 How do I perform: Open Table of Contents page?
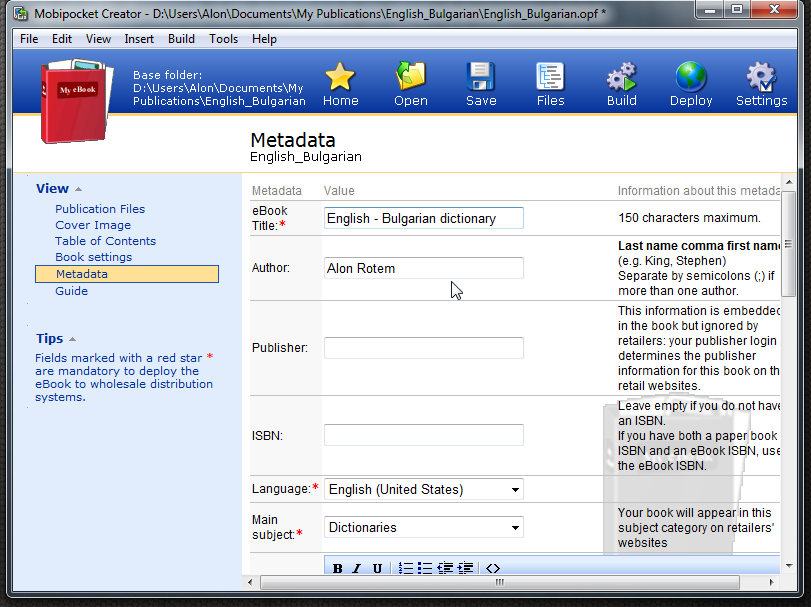click(106, 241)
